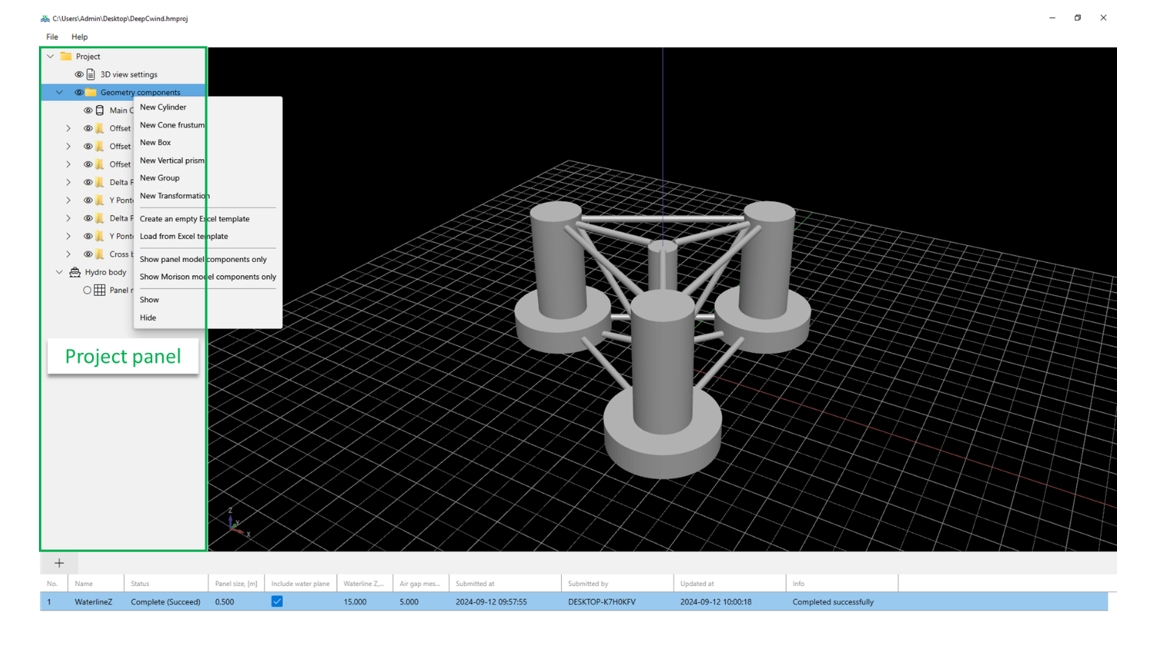Choose New Vertical prism
The height and width of the screenshot is (672, 1153).
172,160
